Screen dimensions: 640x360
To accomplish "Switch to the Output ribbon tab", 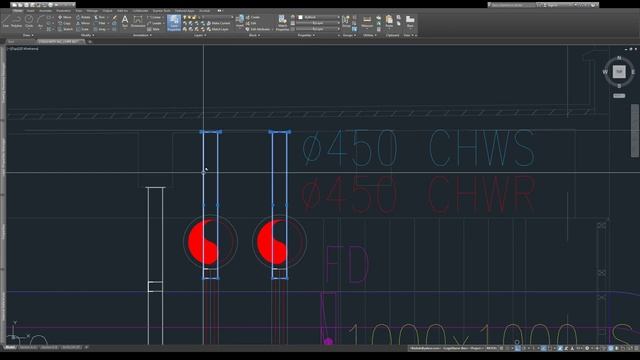I will pyautogui.click(x=107, y=11).
